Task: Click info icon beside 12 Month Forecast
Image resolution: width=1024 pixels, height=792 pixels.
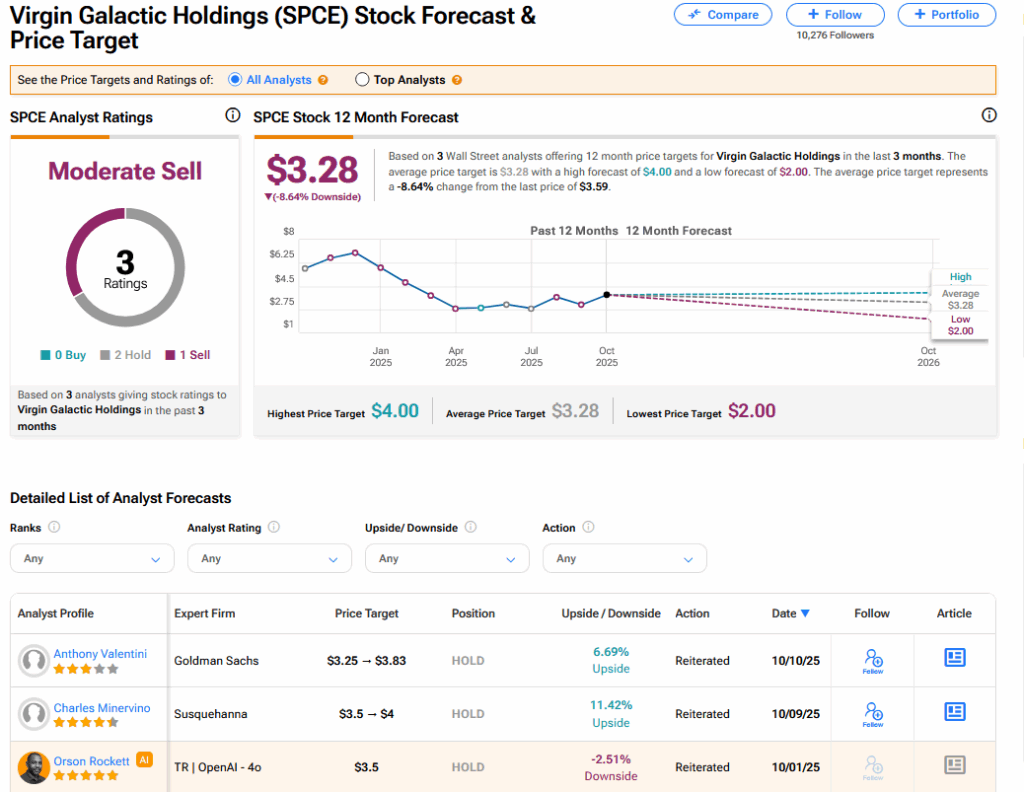Action: [989, 116]
